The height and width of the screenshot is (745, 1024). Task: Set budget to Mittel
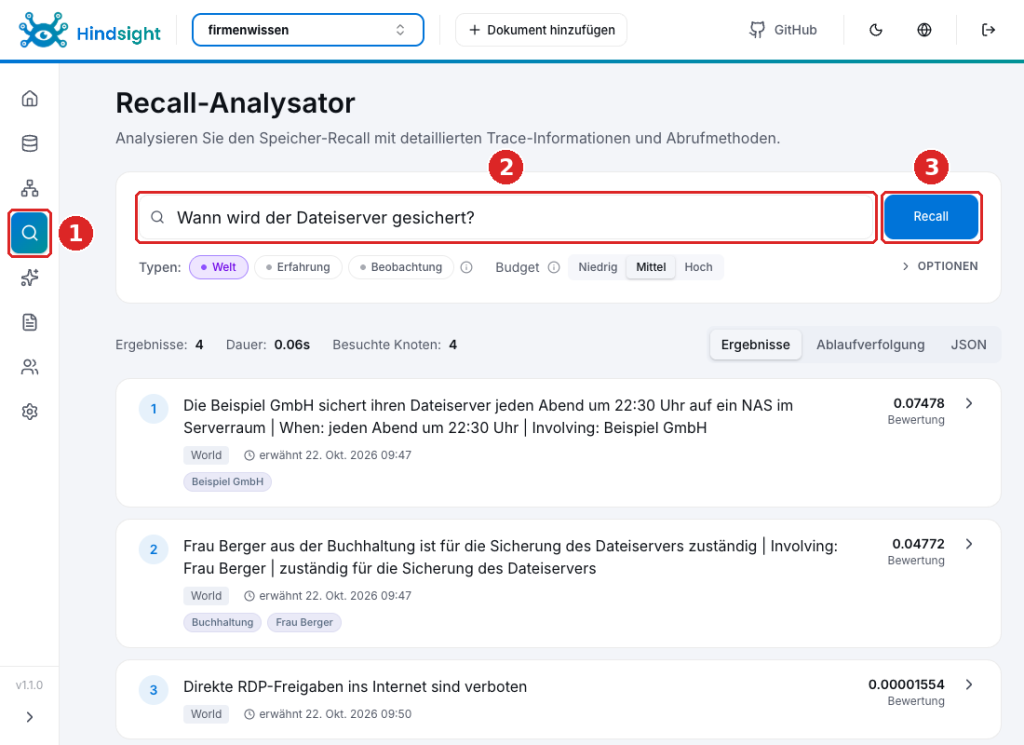[x=651, y=267]
